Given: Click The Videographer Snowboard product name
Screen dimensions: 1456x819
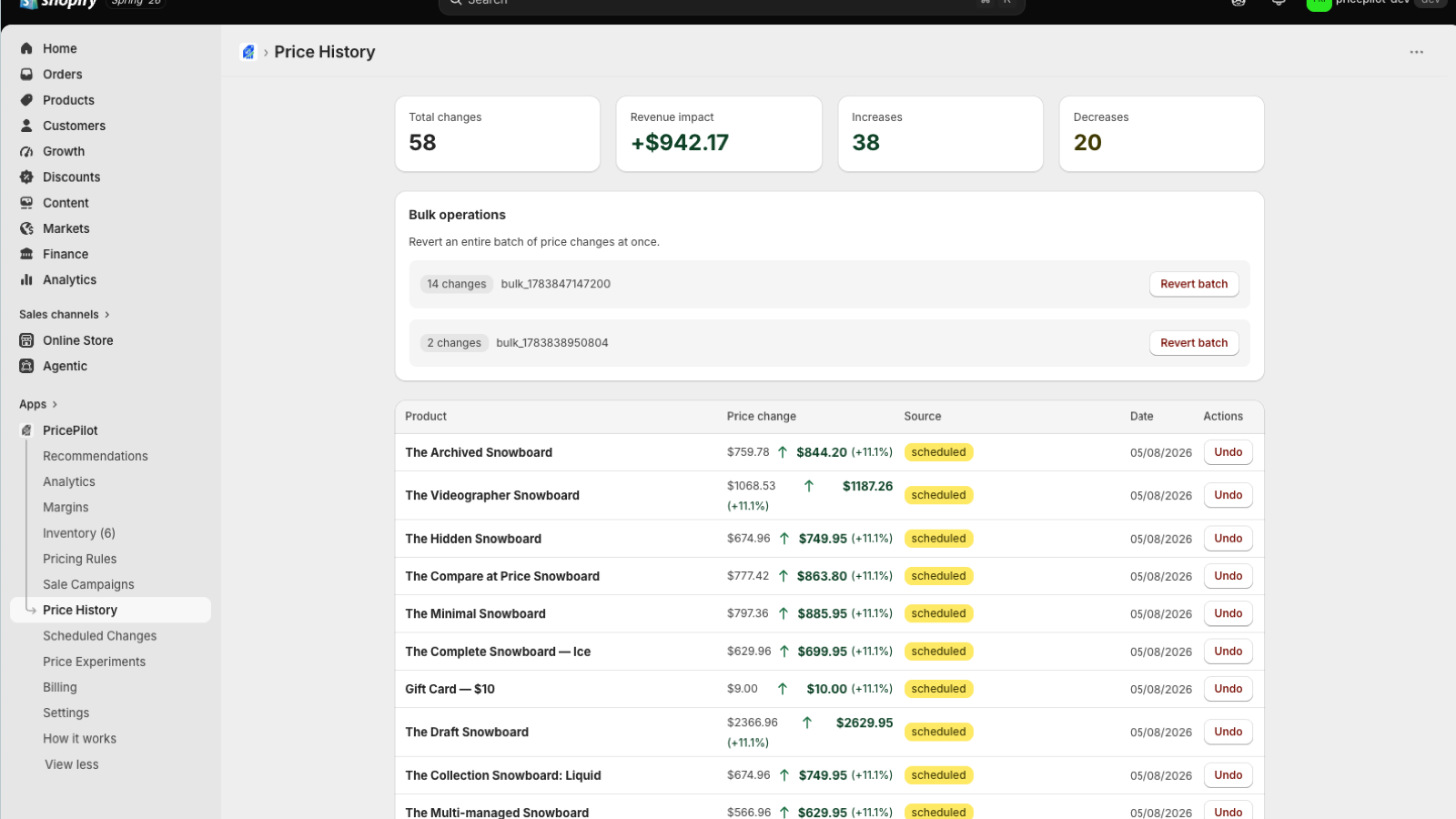Looking at the screenshot, I should click(x=492, y=496).
